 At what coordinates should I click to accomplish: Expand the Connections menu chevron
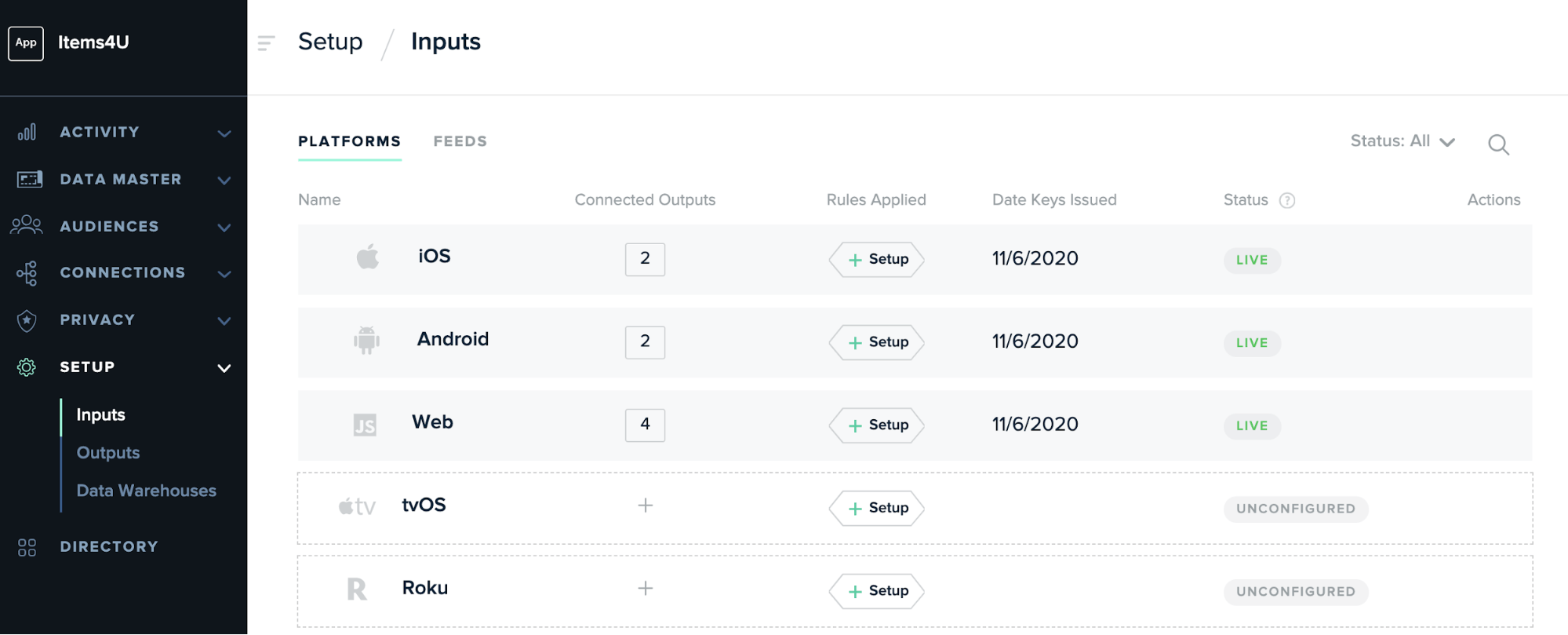[224, 274]
